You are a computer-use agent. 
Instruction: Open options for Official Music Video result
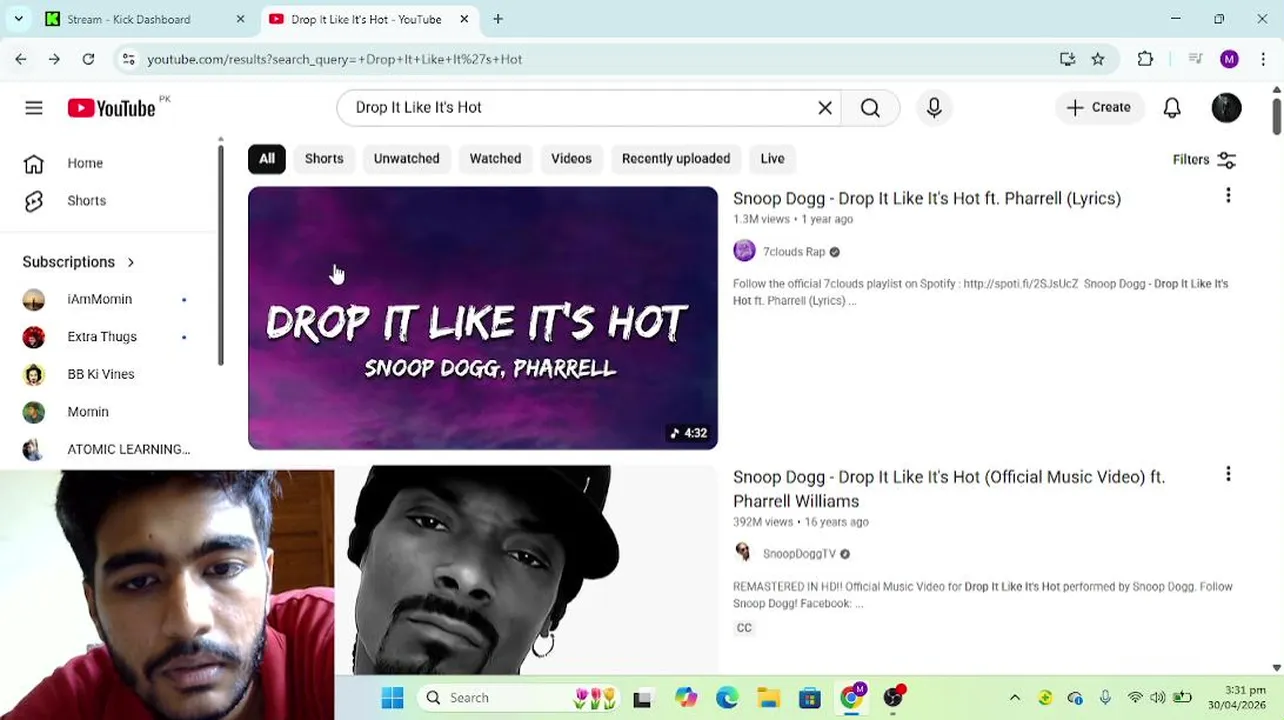(1228, 474)
